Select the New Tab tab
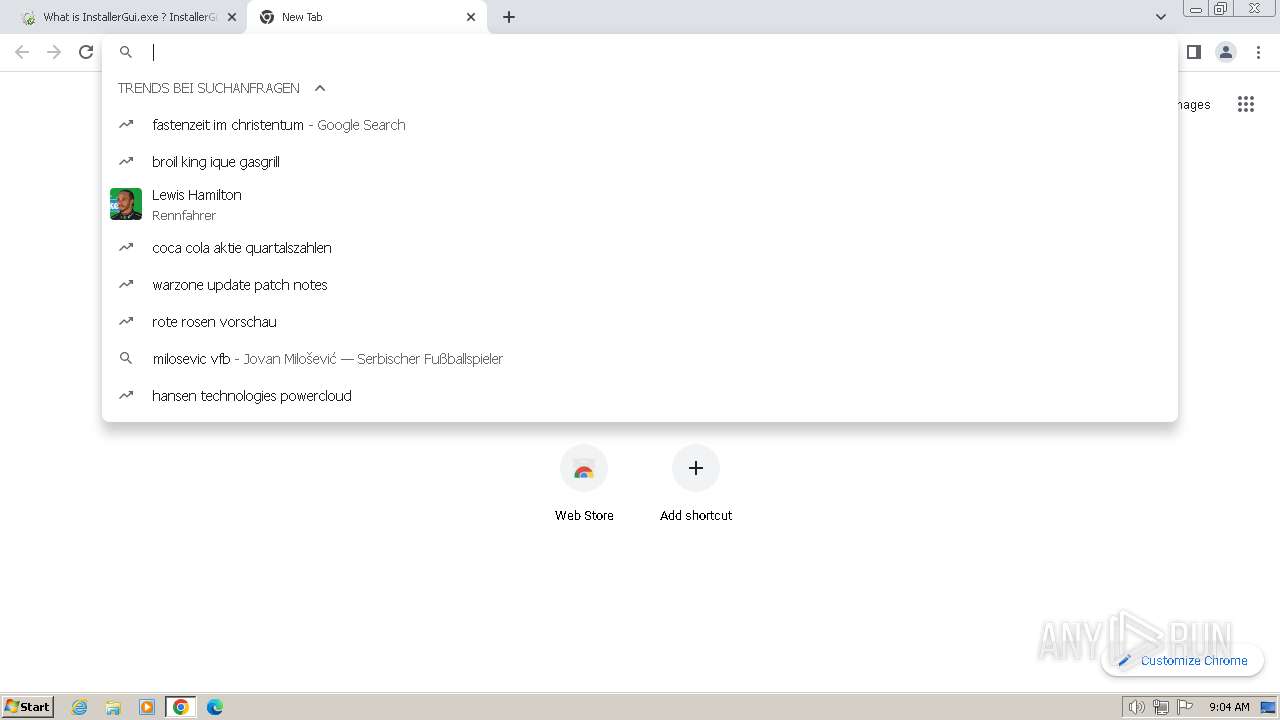This screenshot has height=720, width=1280. click(367, 17)
